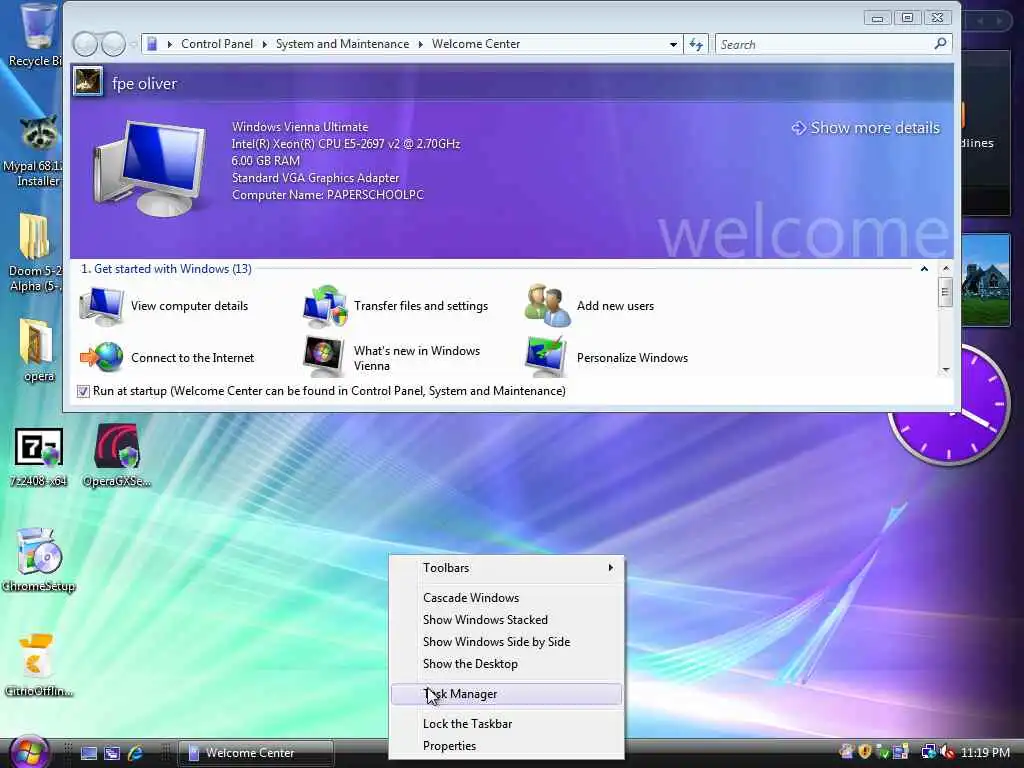Select Welcome Center taskbar button
This screenshot has height=768, width=1024.
255,753
